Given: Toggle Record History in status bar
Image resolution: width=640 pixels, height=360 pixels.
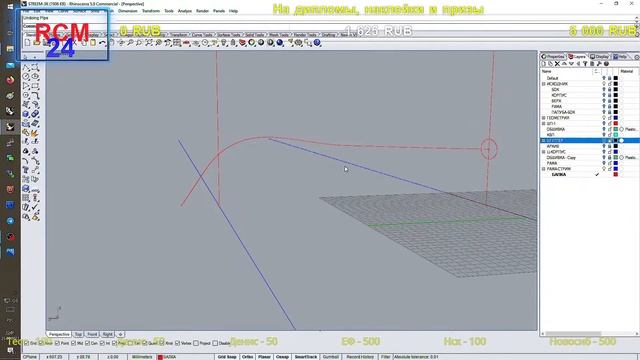Looking at the screenshot, I should point(360,357).
